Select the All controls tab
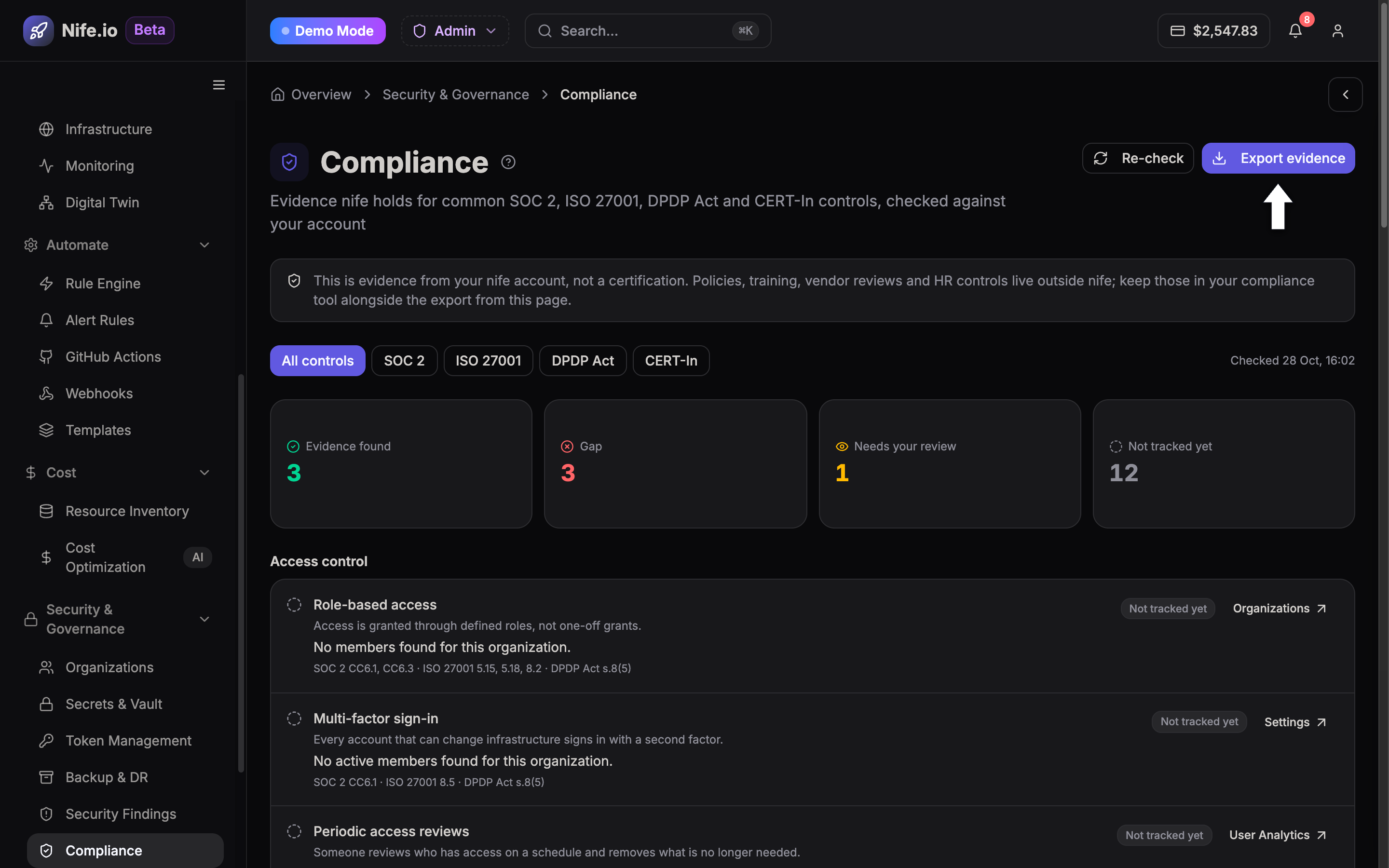The height and width of the screenshot is (868, 1389). [317, 361]
